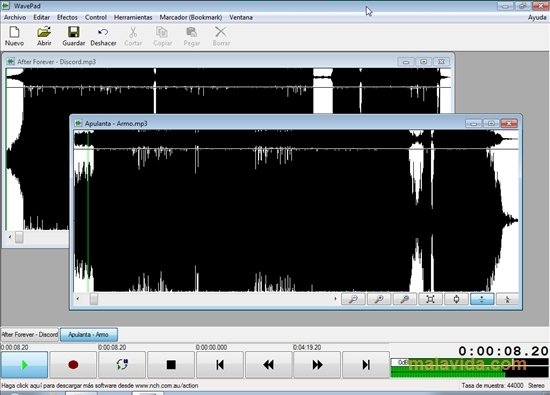The height and width of the screenshot is (395, 550).
Task: Toggle the highlighted channel split button
Action: coord(482,299)
